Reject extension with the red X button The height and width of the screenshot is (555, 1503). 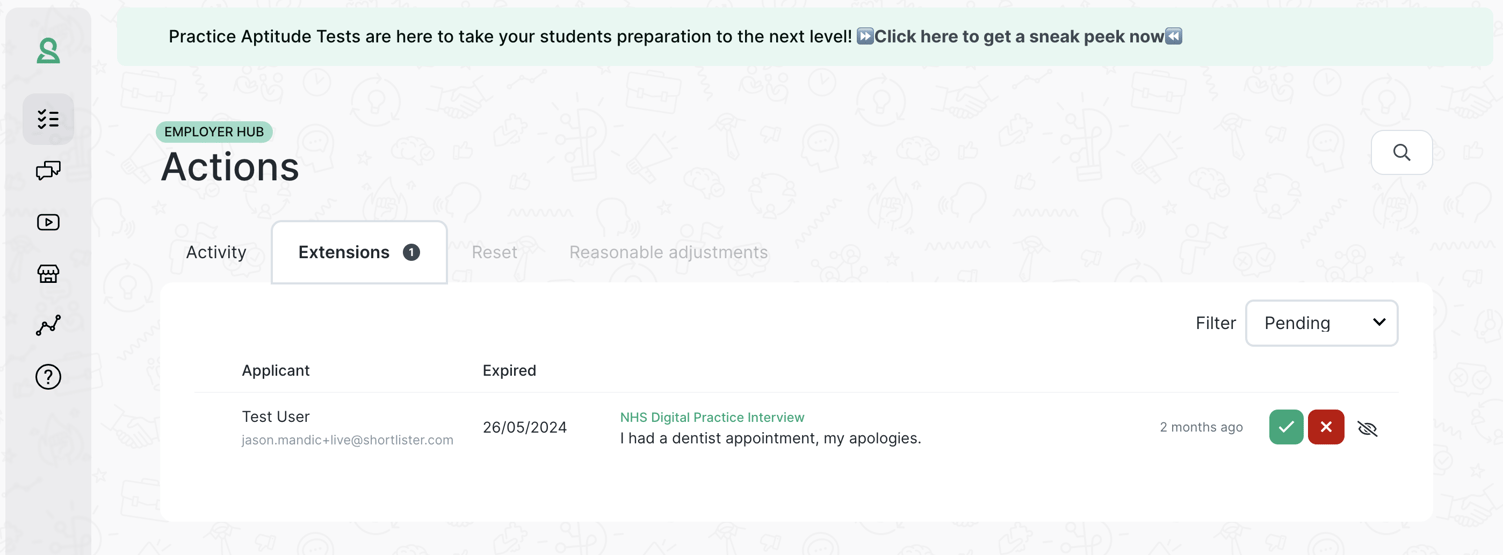point(1326,427)
